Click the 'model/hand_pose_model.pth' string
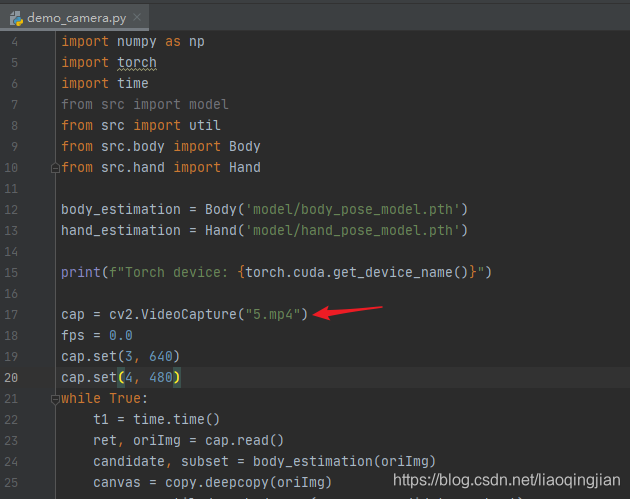 click(353, 231)
